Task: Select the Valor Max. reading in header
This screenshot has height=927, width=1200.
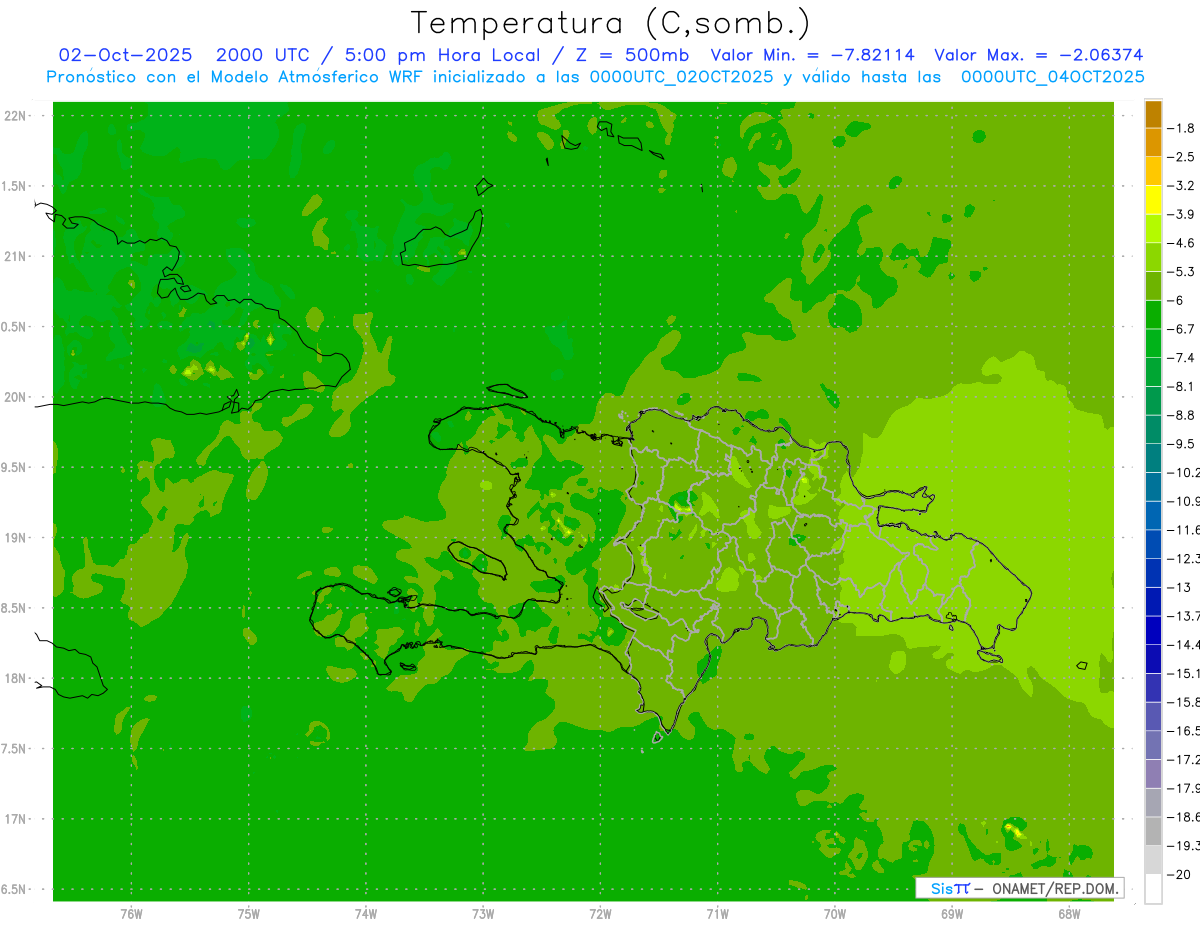Action: pos(1038,55)
